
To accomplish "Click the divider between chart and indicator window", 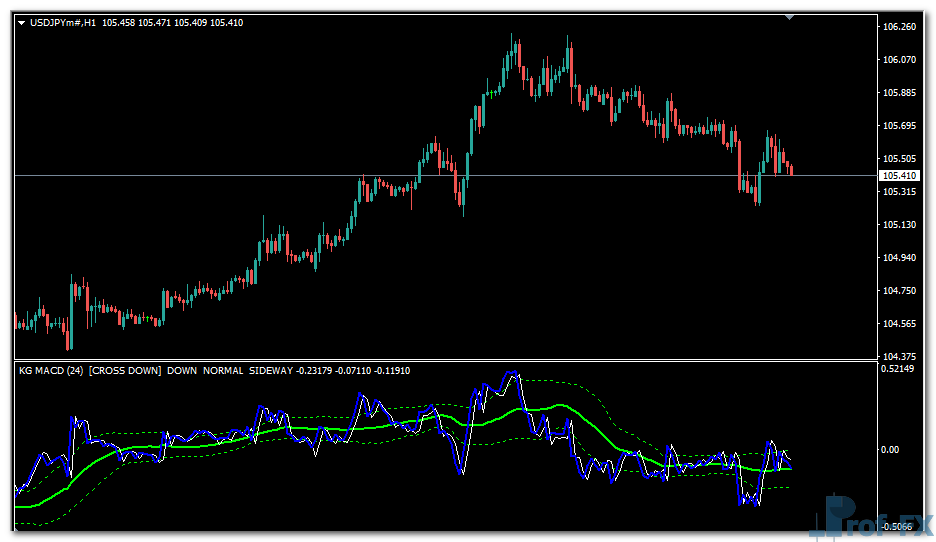I will tap(440, 361).
